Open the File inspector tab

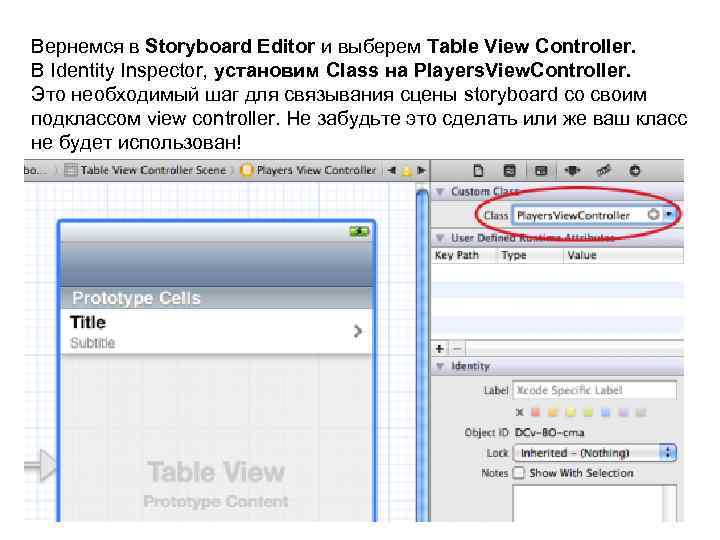pos(478,171)
